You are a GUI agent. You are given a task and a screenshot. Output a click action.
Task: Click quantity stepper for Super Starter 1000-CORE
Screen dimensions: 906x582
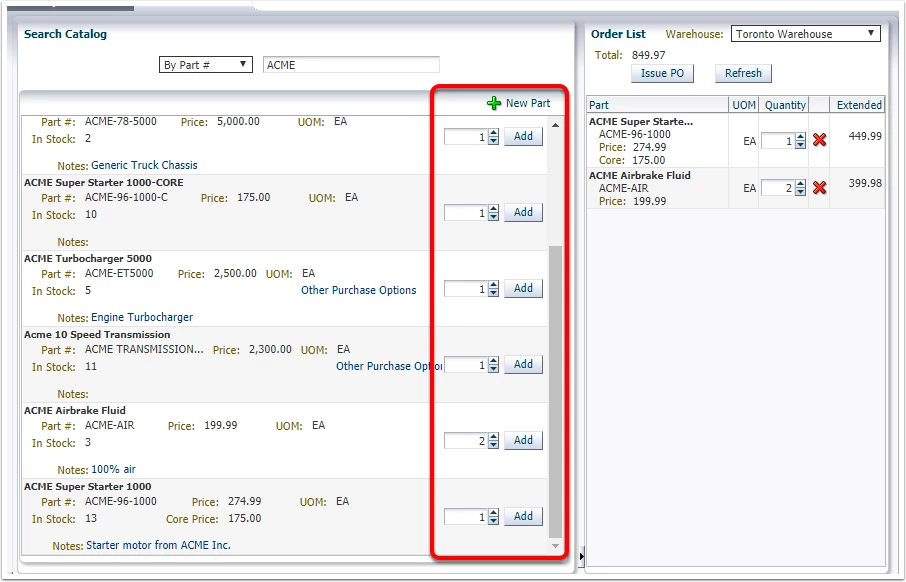(x=493, y=213)
